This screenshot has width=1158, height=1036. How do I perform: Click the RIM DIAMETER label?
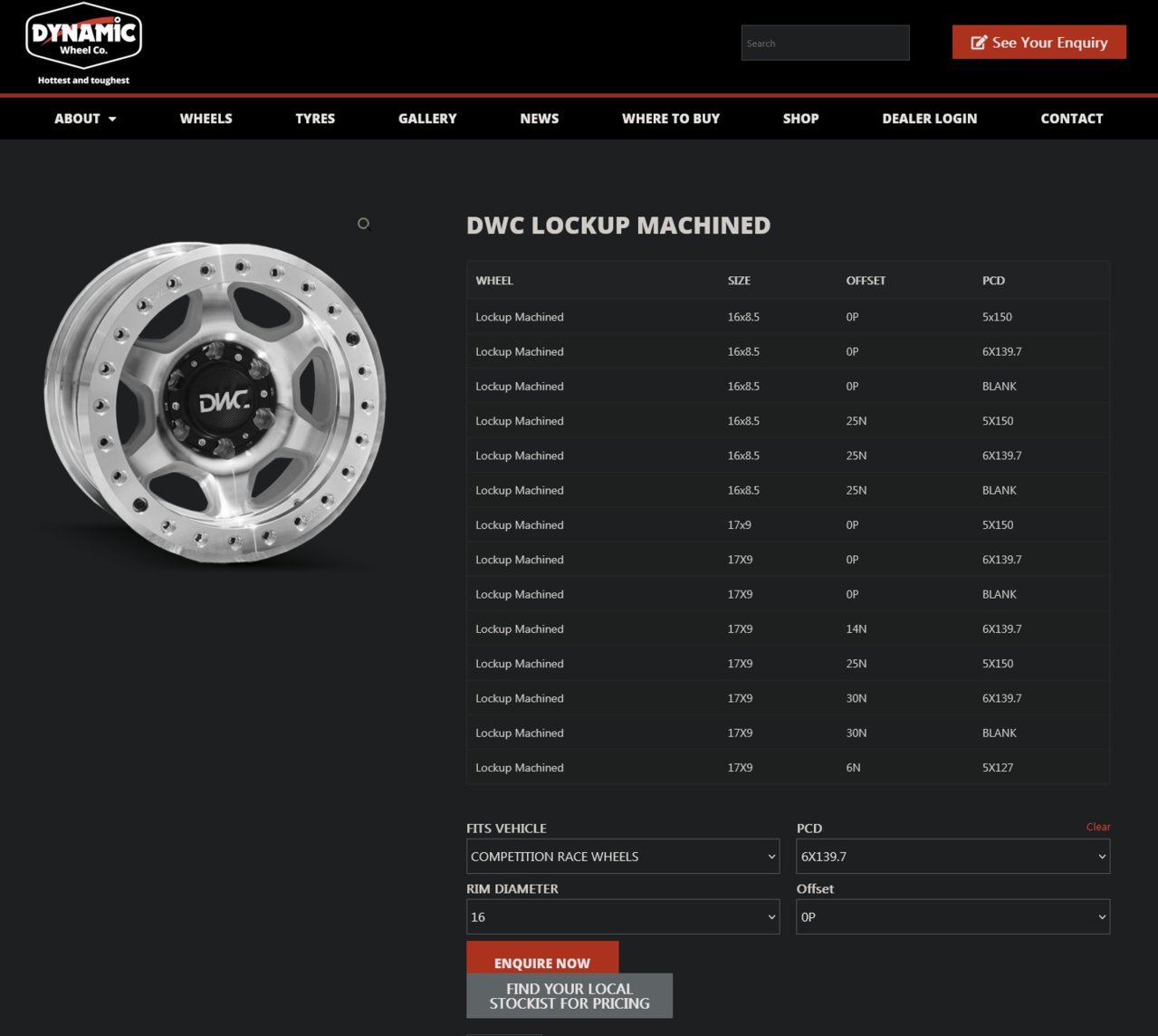tap(512, 889)
